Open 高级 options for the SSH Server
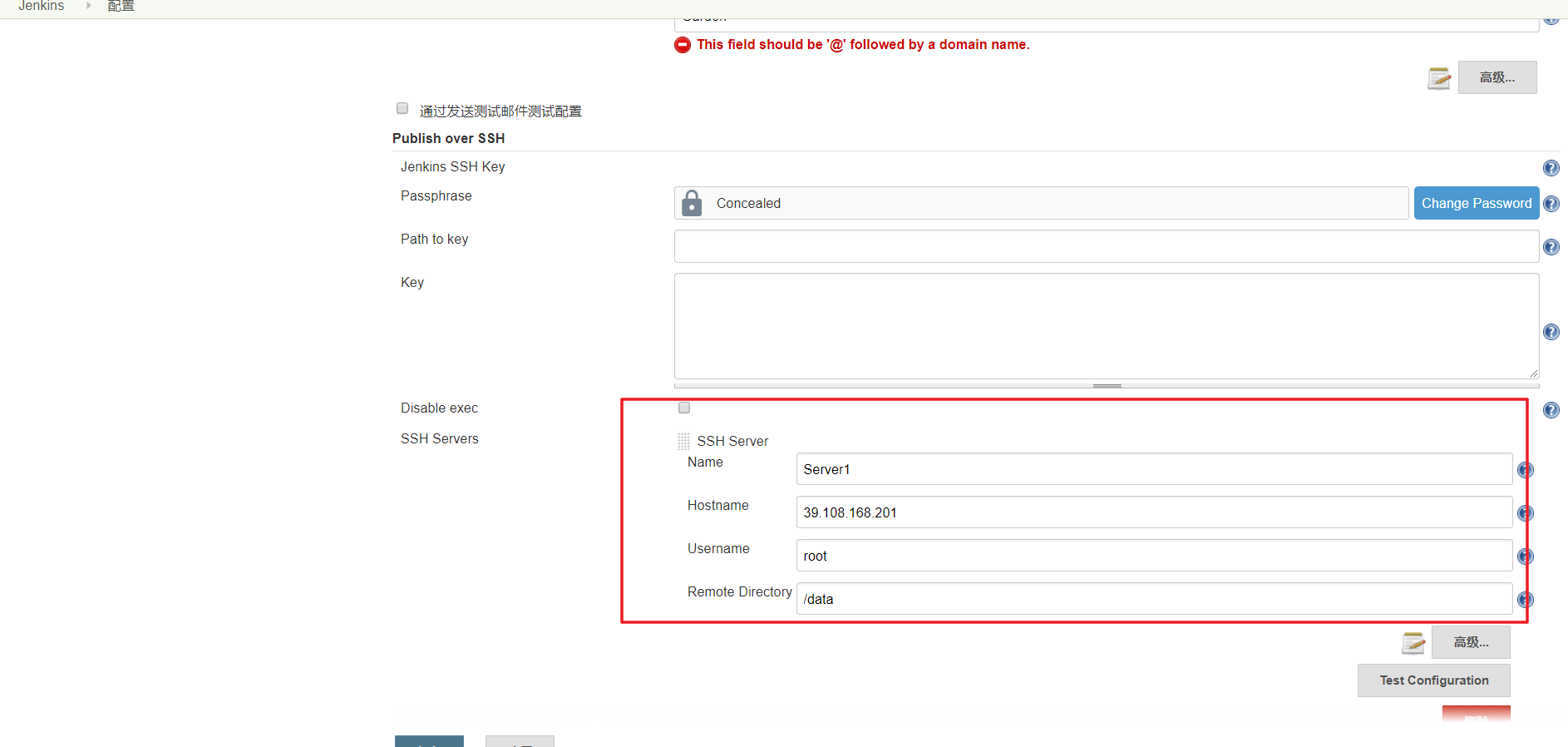 1471,642
